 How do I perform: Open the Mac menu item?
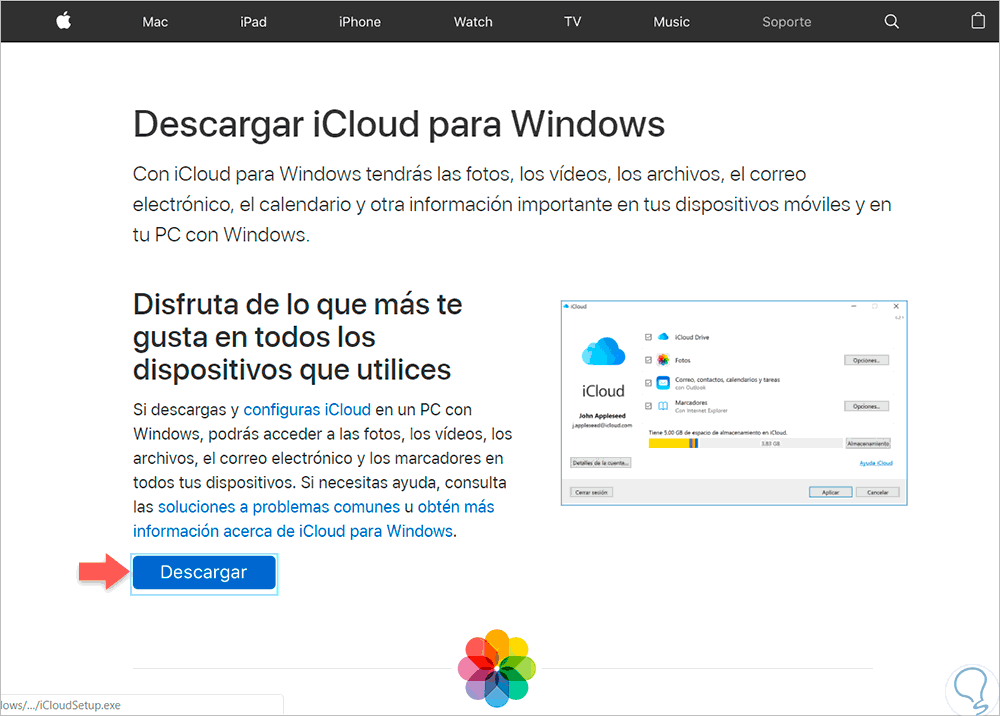pos(155,22)
